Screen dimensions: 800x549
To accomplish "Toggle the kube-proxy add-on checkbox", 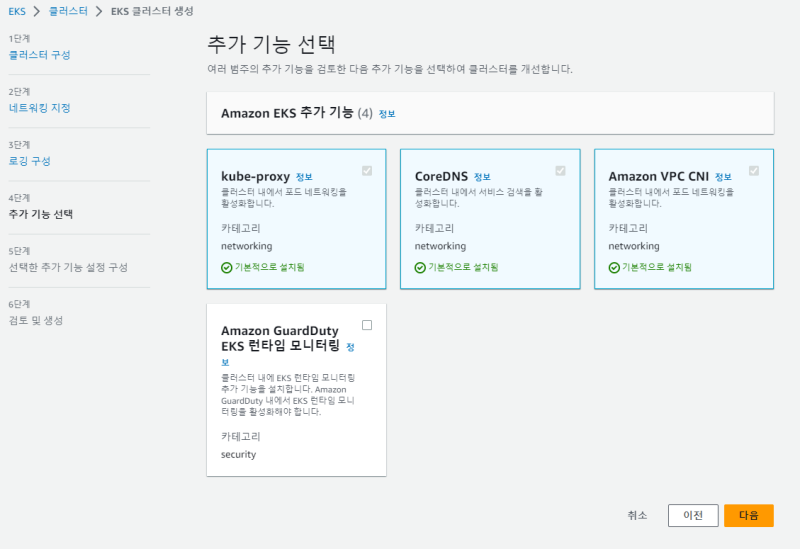I will click(x=367, y=171).
